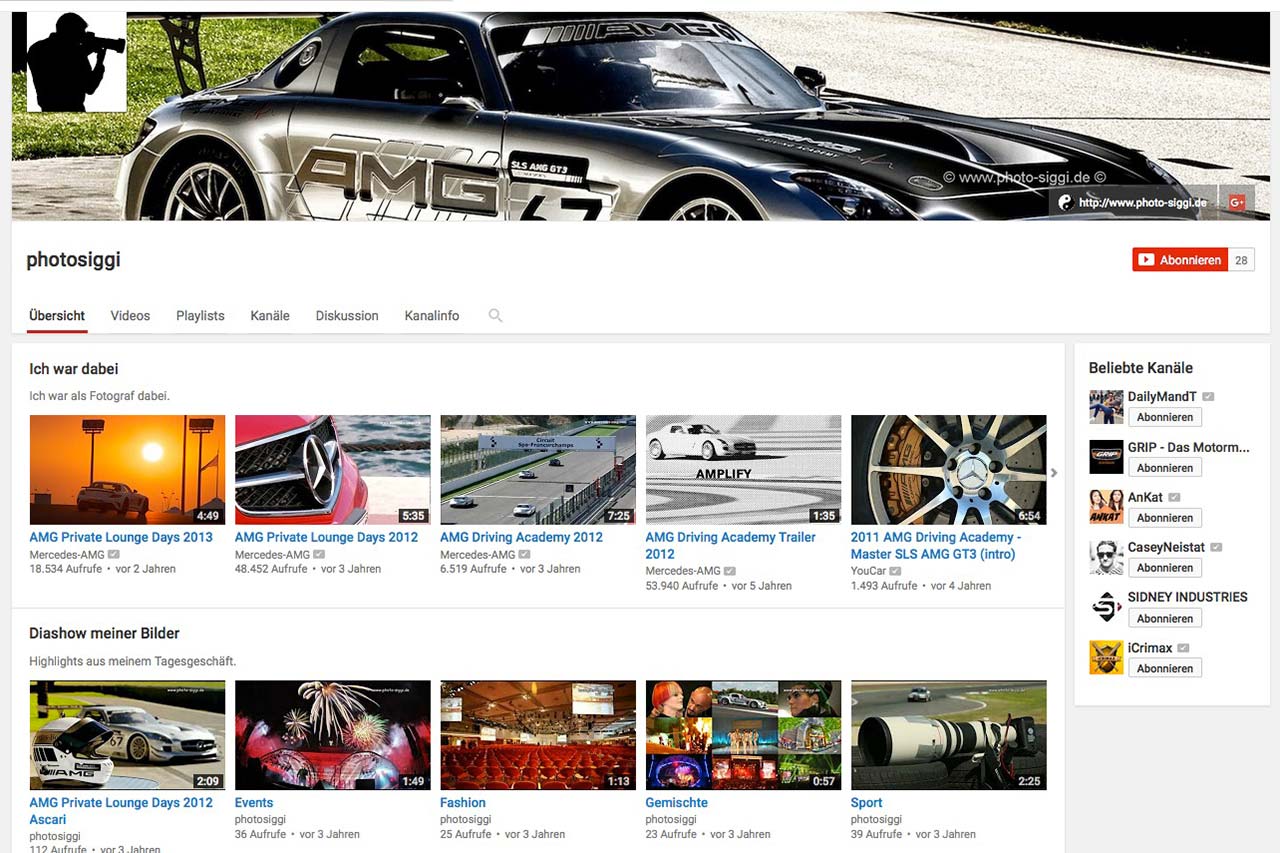Subscribe with the red Abonnieren button
The height and width of the screenshot is (853, 1280).
point(1180,260)
